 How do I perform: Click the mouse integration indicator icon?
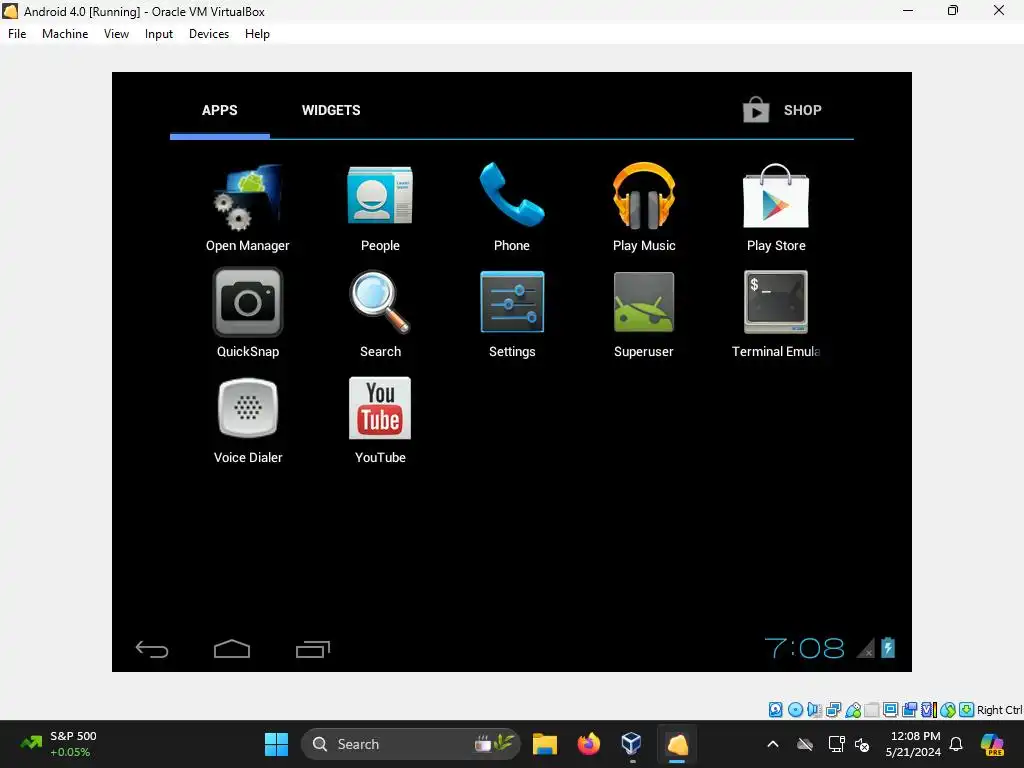[948, 710]
